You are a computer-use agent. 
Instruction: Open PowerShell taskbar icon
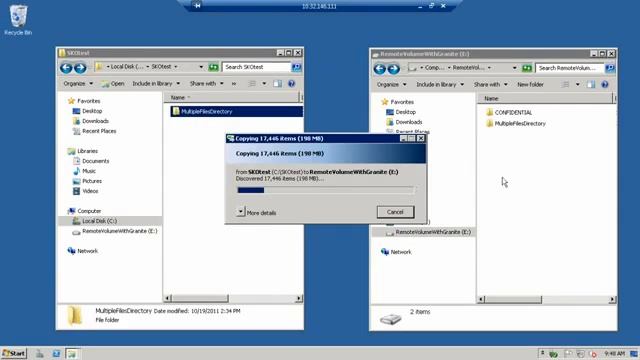pyautogui.click(x=56, y=353)
